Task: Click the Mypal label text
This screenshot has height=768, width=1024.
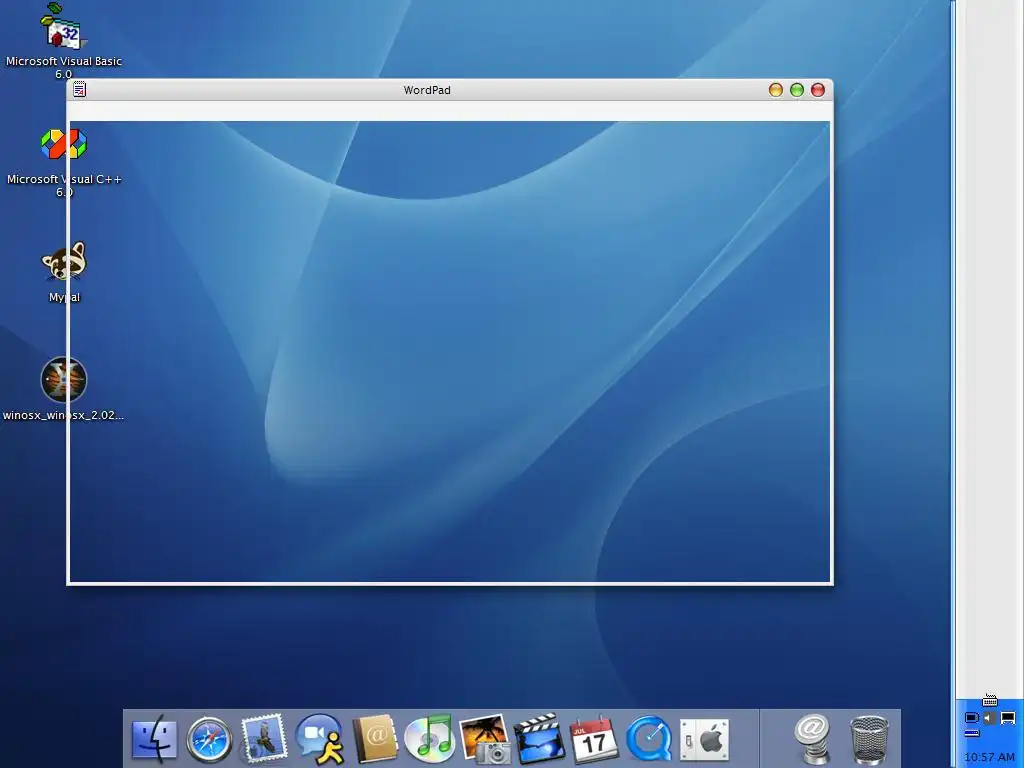Action: tap(64, 297)
